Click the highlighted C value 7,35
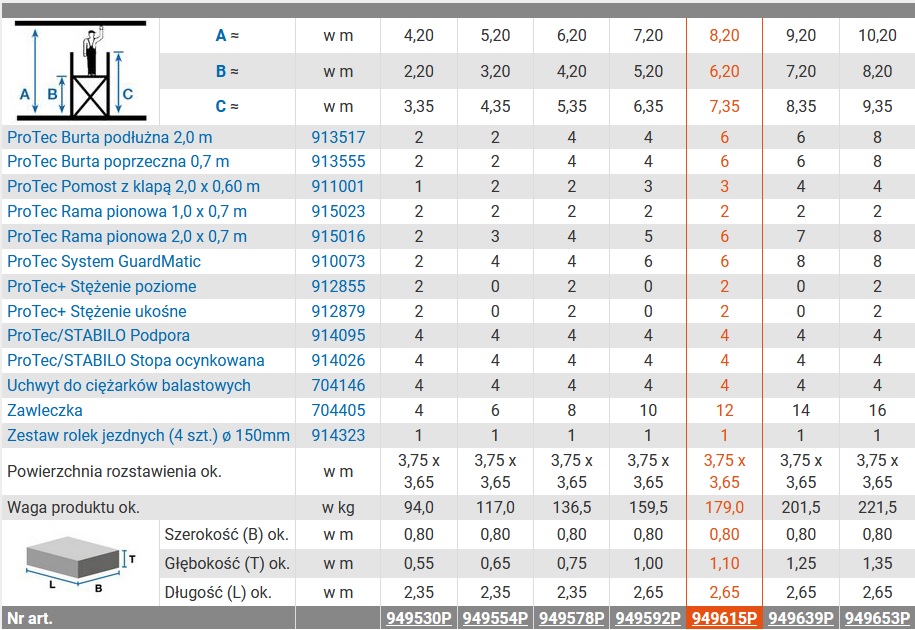The image size is (915, 630). pos(724,106)
